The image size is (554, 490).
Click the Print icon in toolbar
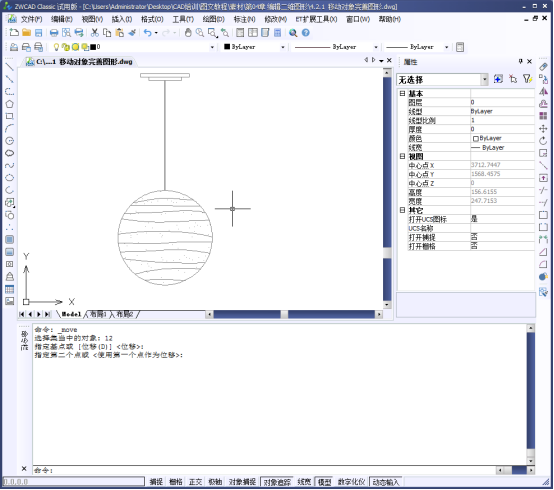click(x=54, y=33)
